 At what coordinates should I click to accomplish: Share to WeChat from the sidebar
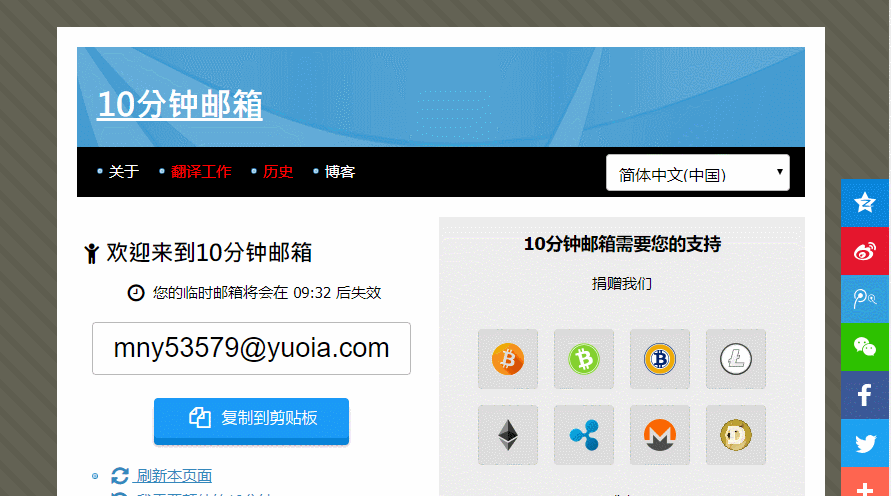click(865, 347)
